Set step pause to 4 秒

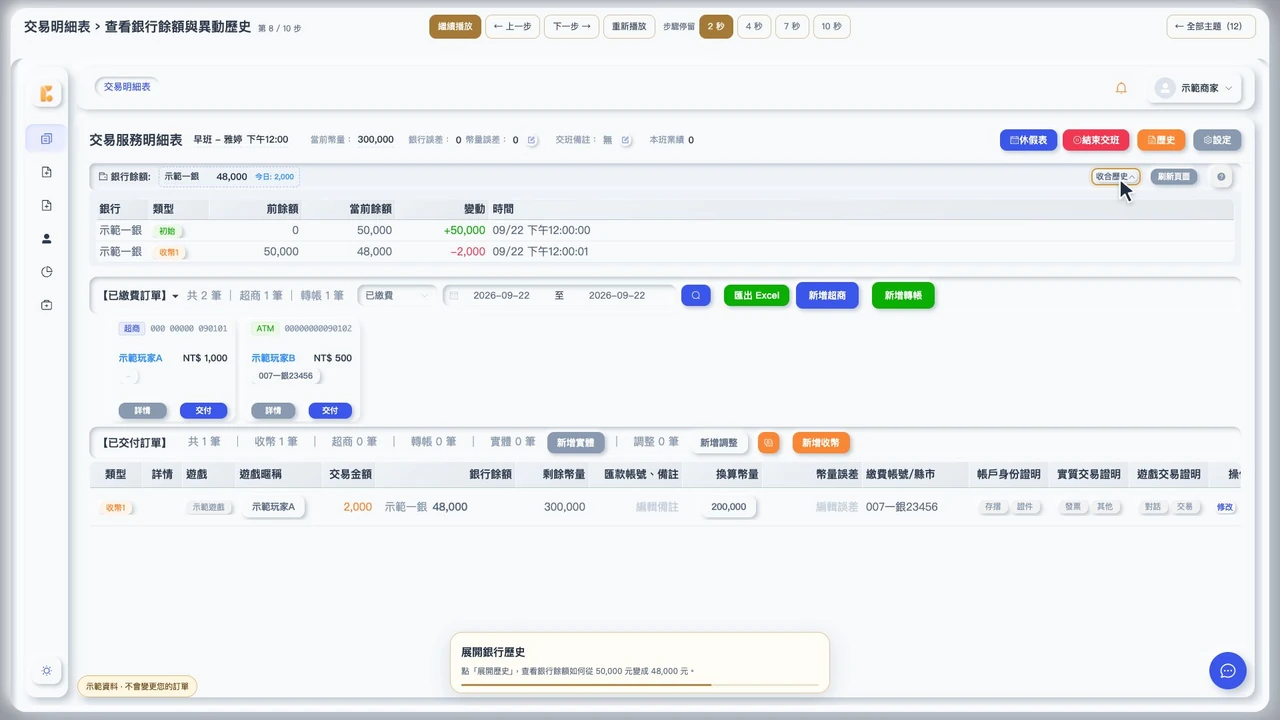[x=754, y=27]
